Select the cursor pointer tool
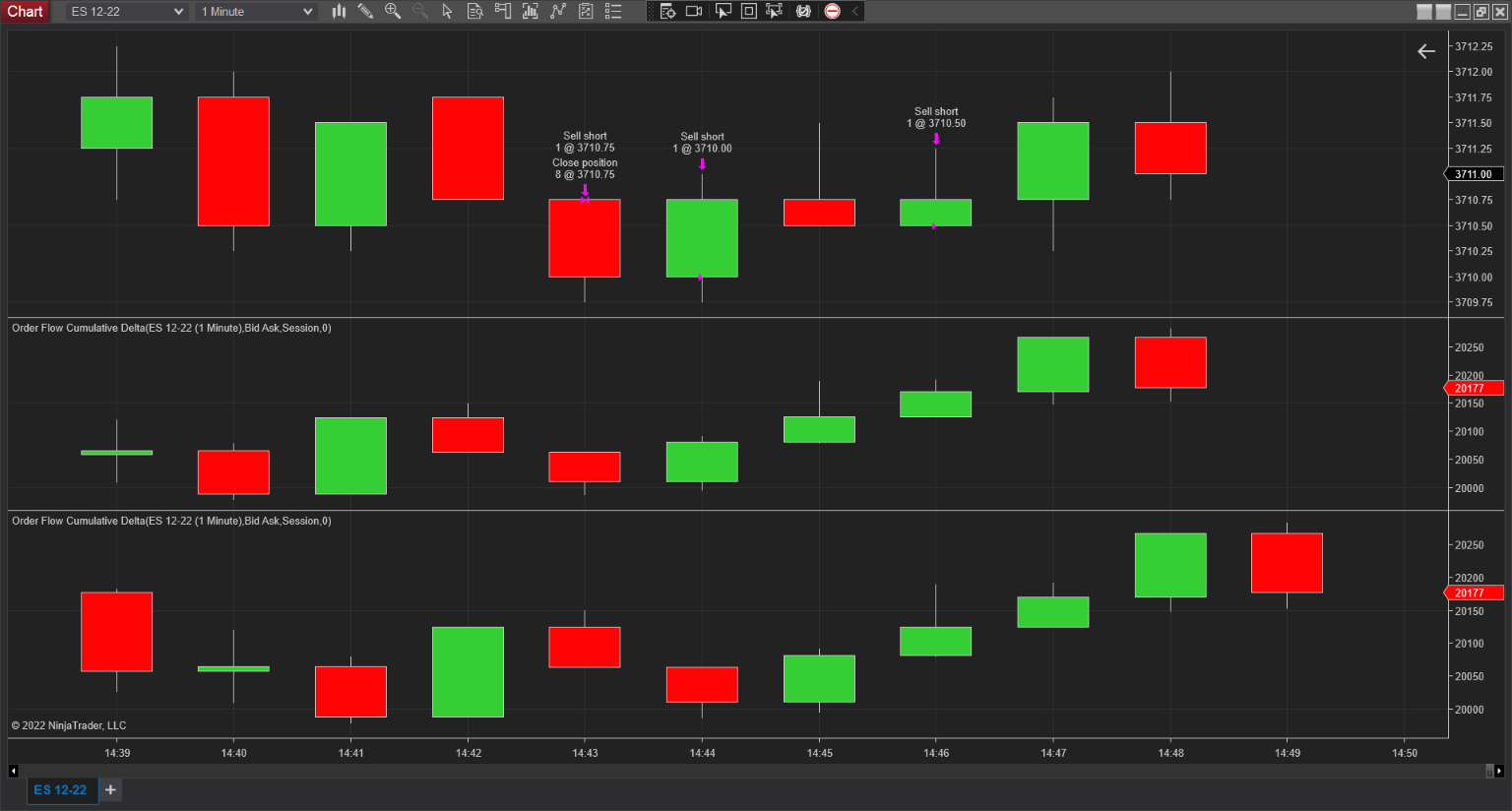Image resolution: width=1512 pixels, height=811 pixels. pyautogui.click(x=447, y=11)
